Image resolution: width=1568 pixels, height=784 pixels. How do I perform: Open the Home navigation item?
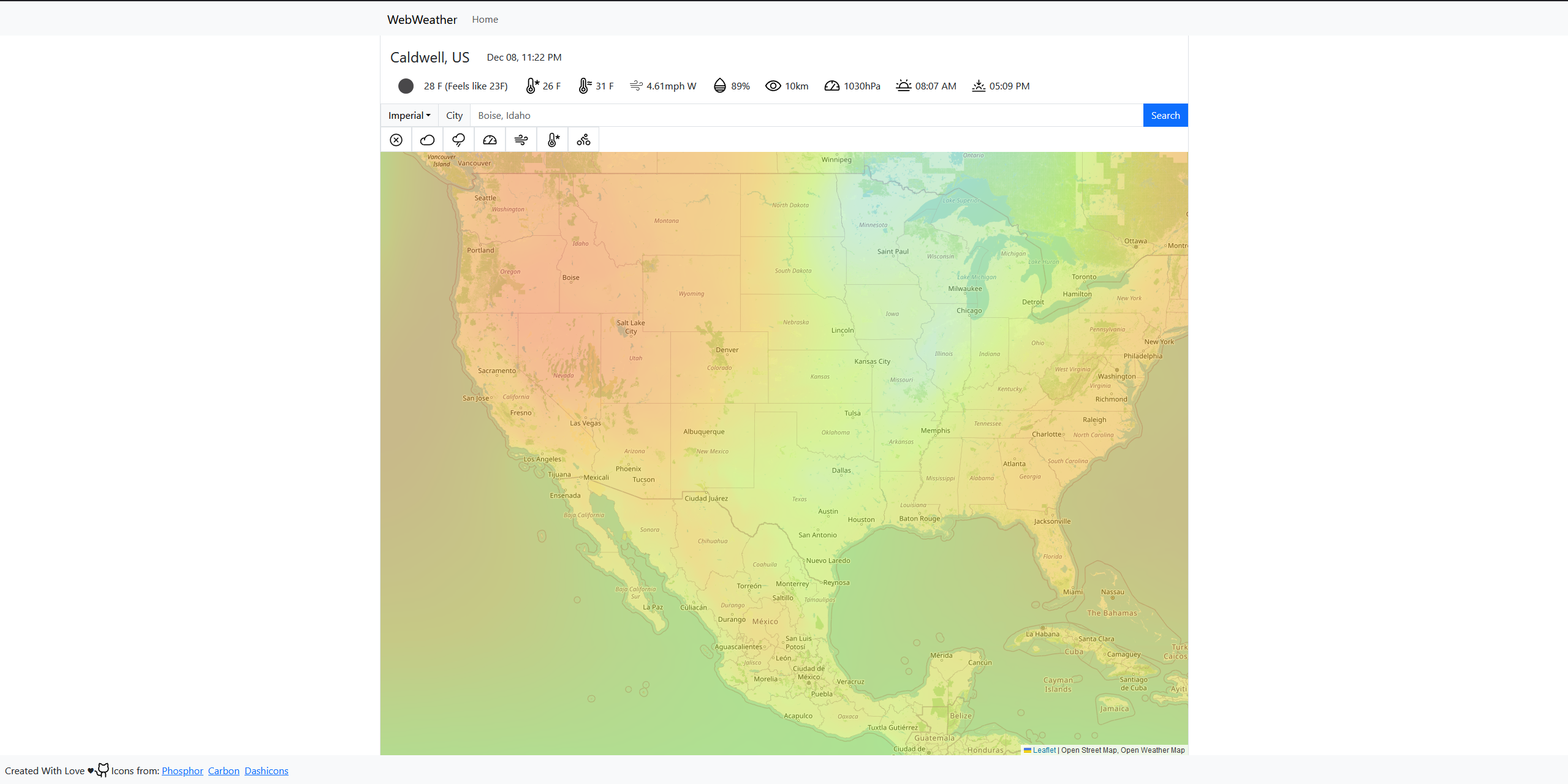(x=485, y=20)
